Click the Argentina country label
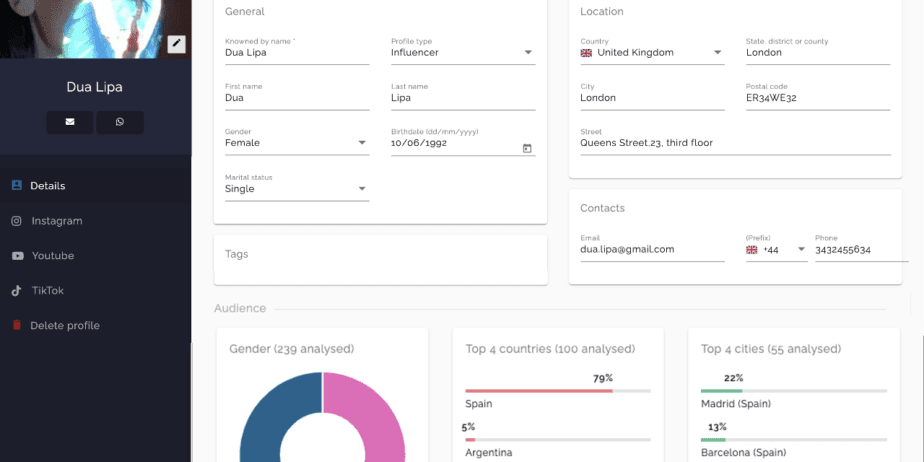The height and width of the screenshot is (462, 924). coord(489,453)
